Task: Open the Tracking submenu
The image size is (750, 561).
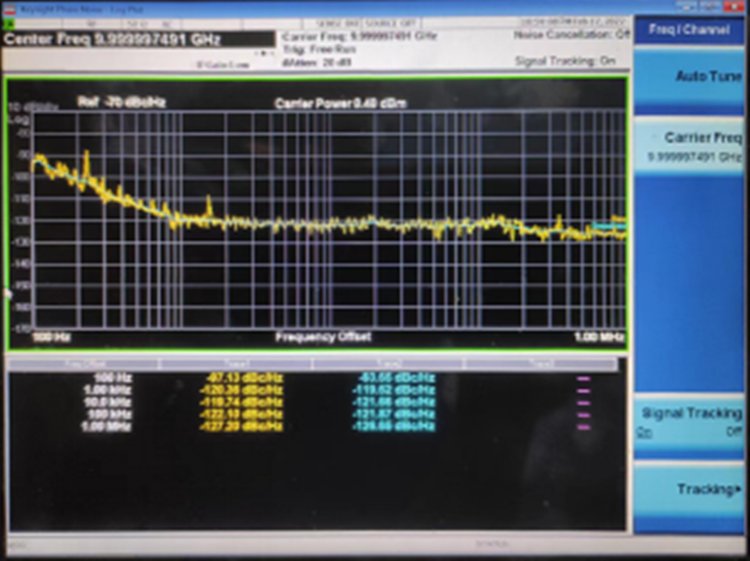Action: 692,489
